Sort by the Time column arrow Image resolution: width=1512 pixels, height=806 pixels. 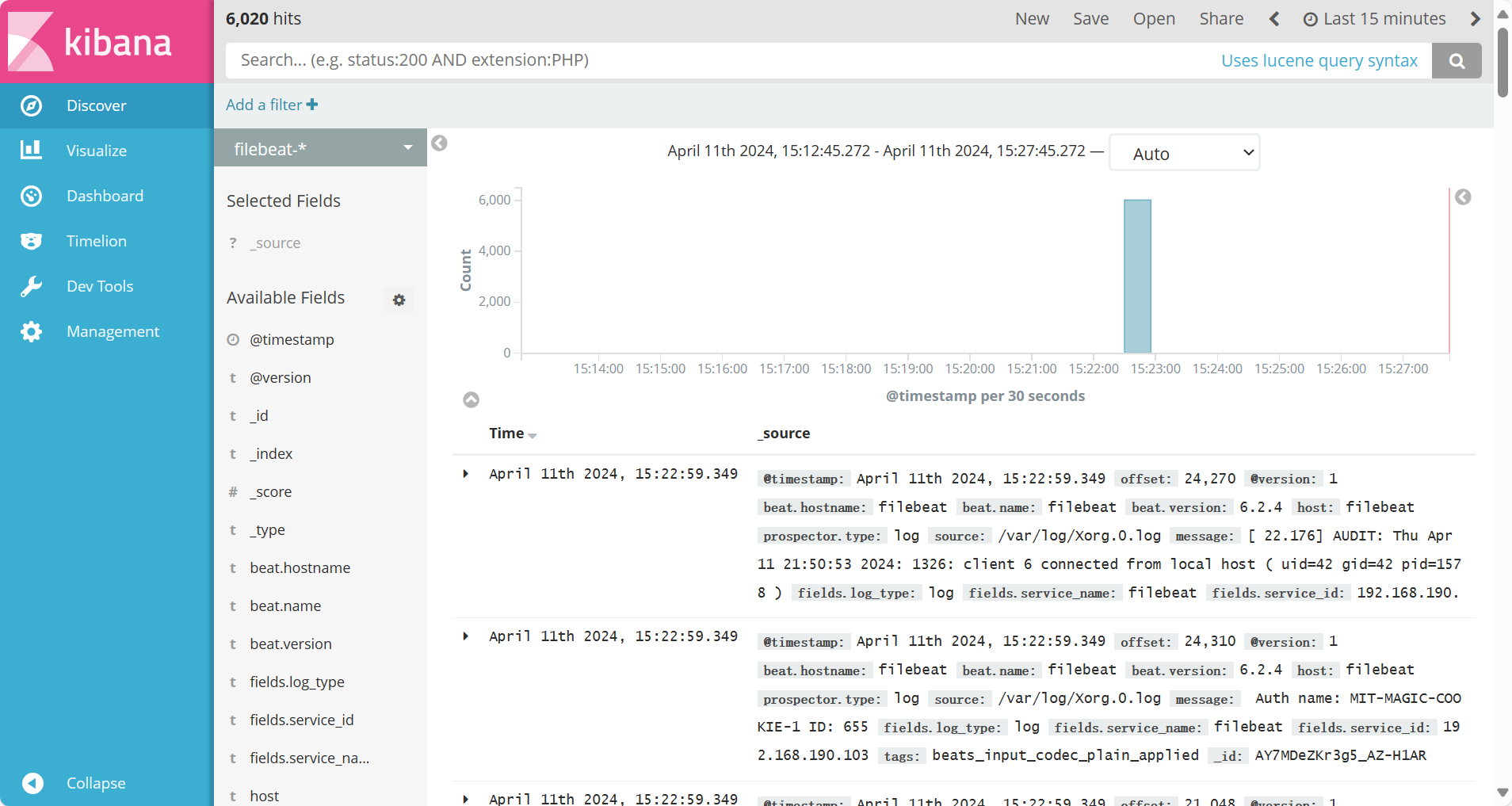pos(533,436)
